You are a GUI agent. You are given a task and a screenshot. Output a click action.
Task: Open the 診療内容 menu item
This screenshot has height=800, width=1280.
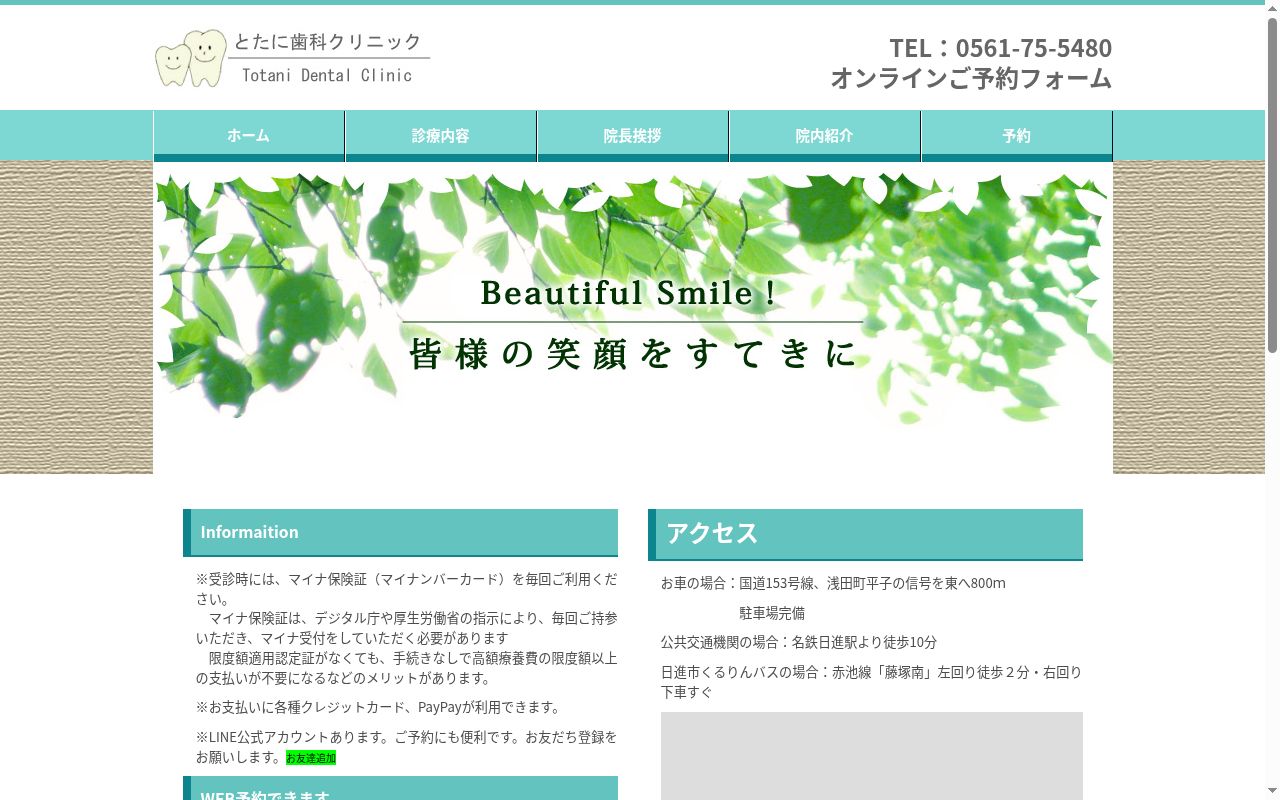(x=441, y=136)
